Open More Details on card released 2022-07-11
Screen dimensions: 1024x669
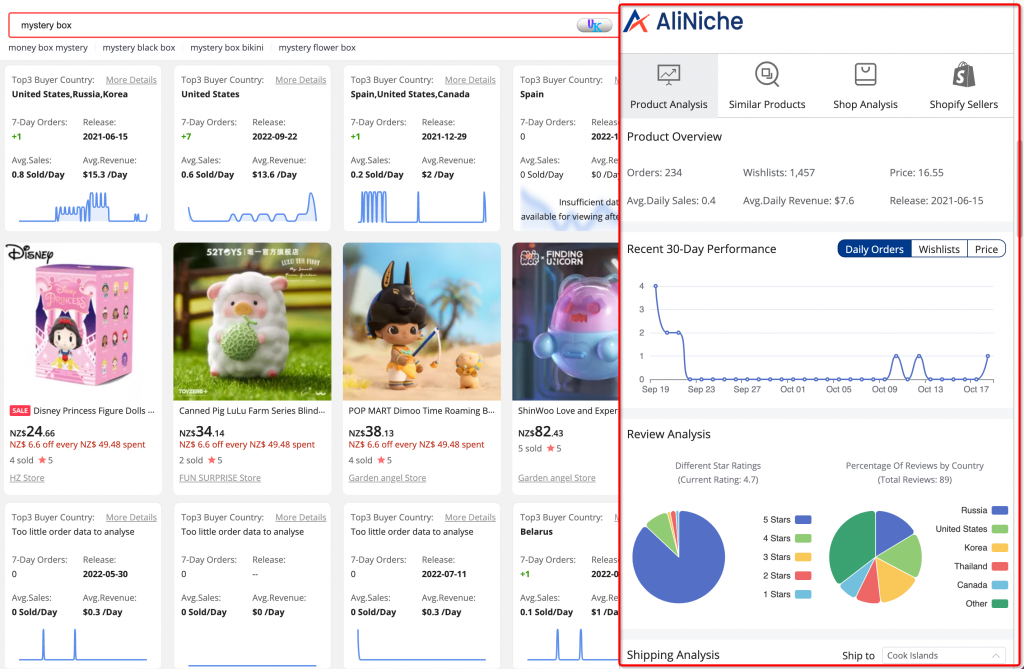[470, 517]
